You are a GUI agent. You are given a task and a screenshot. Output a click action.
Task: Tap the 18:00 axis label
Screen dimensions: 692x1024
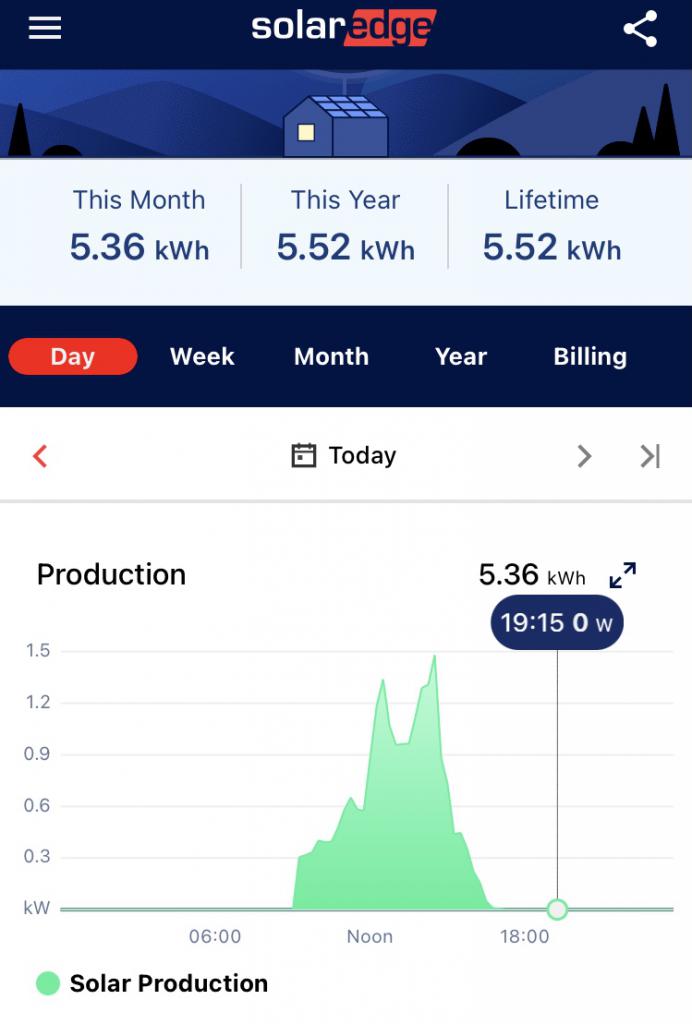click(524, 936)
